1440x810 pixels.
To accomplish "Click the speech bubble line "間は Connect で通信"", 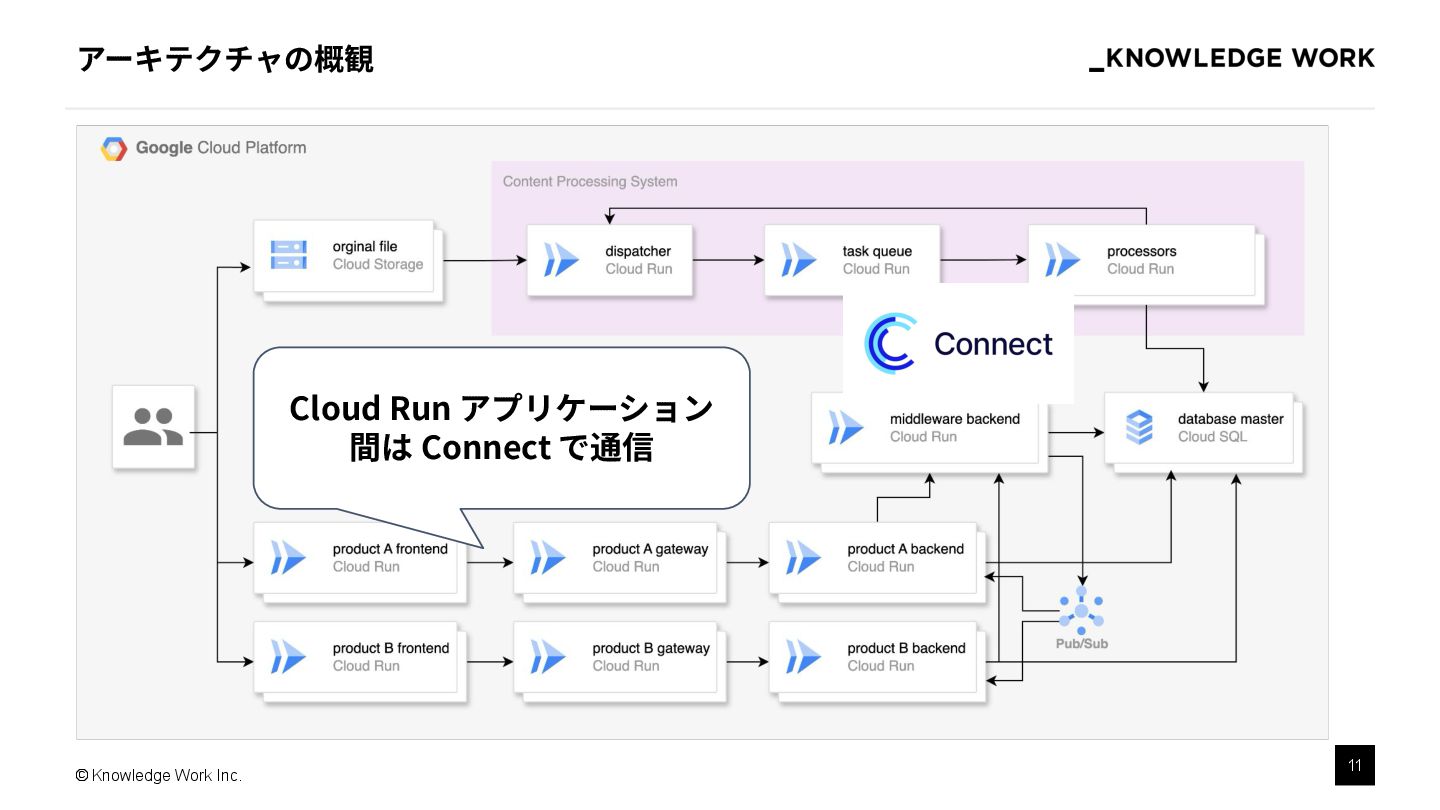I will tap(501, 447).
